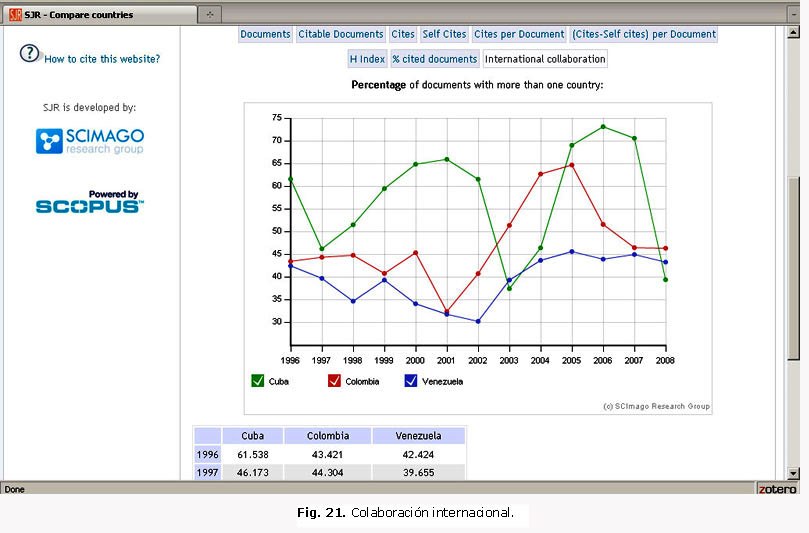
Task: Switch to the Cites tab
Action: (403, 34)
